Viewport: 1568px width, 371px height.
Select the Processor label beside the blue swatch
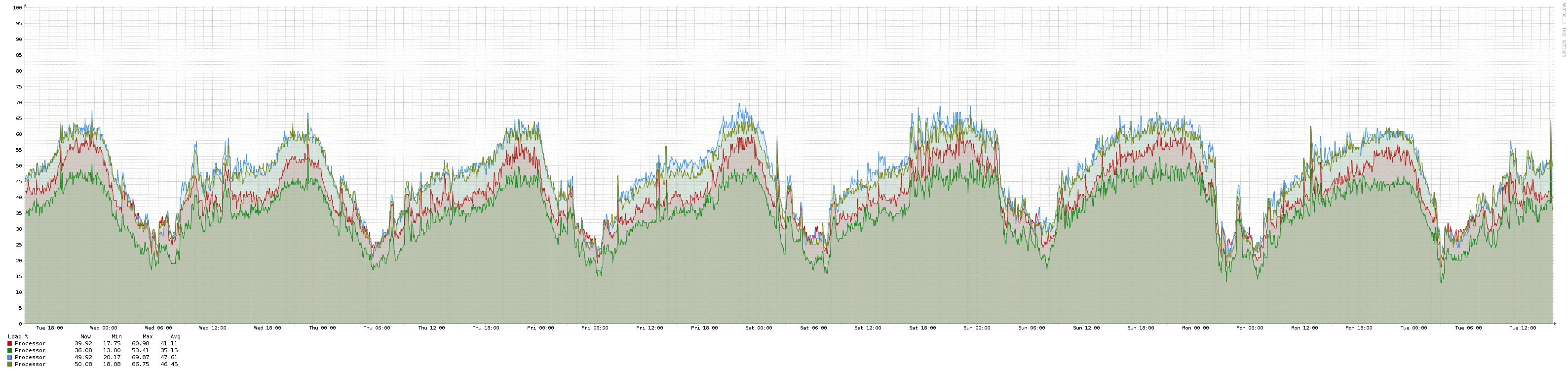click(x=31, y=358)
